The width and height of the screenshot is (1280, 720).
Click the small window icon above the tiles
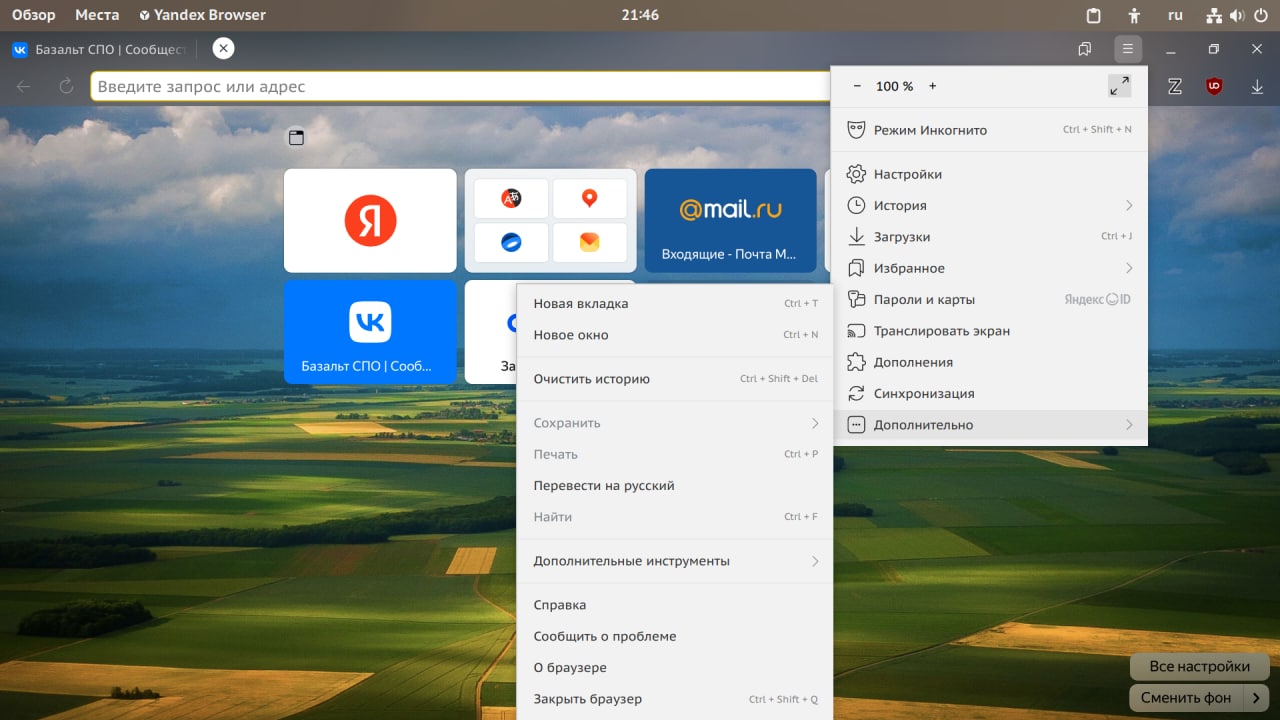coord(296,138)
